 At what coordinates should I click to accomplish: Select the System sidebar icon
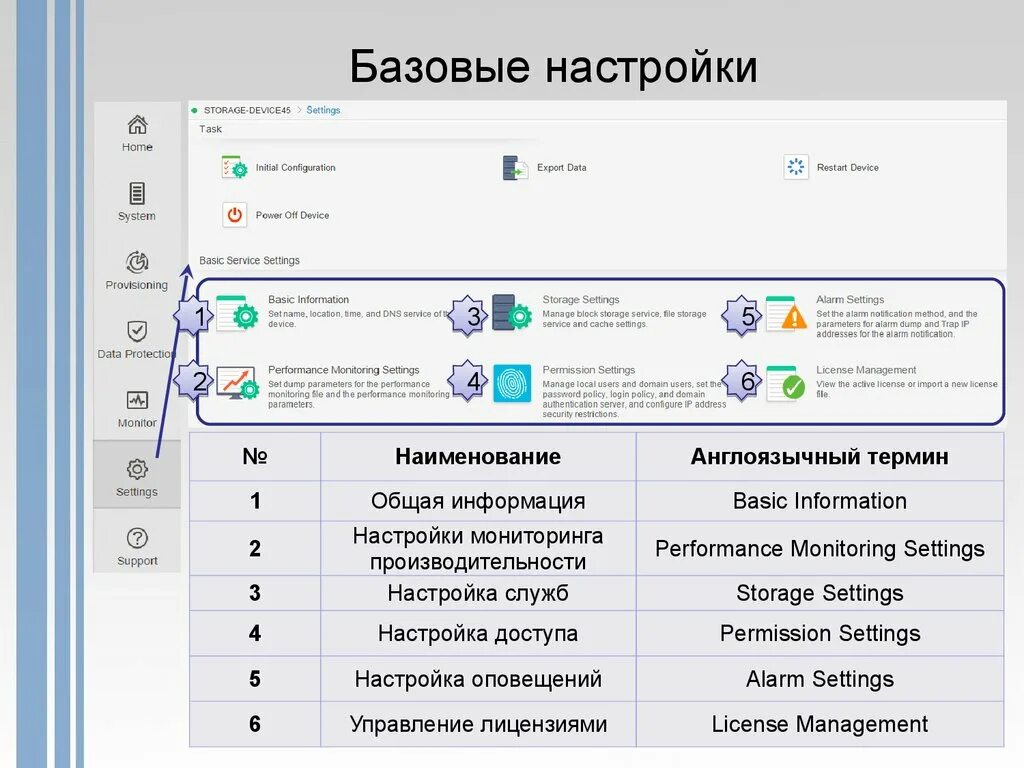pyautogui.click(x=137, y=192)
